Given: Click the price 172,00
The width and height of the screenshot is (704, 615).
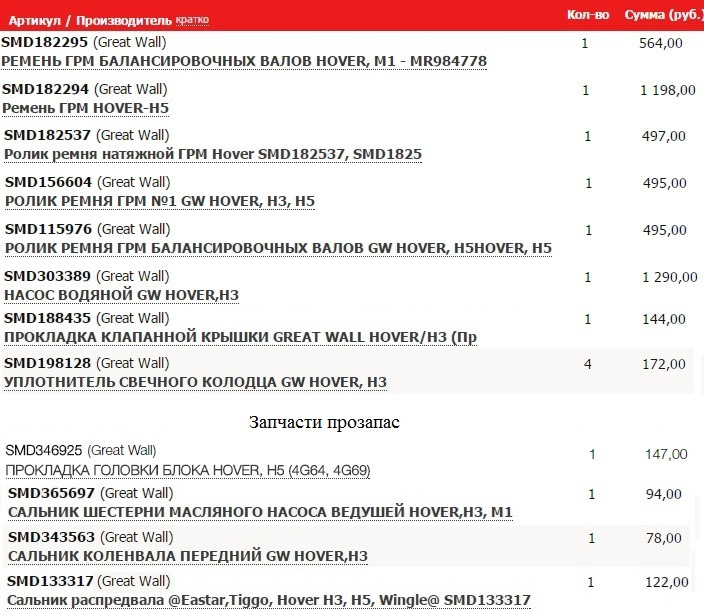Looking at the screenshot, I should pos(664,365).
